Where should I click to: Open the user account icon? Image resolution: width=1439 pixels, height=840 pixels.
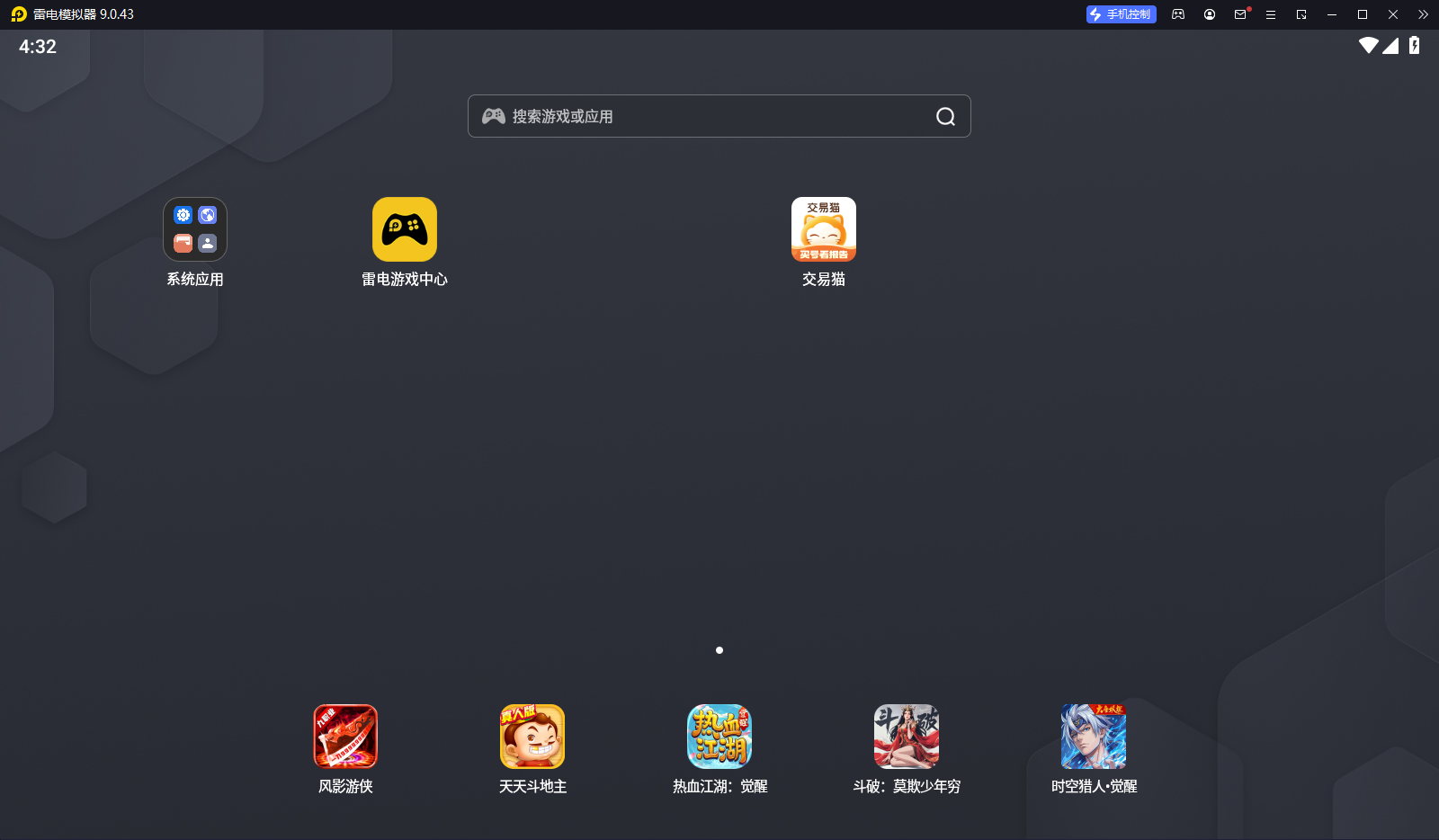[x=1210, y=14]
